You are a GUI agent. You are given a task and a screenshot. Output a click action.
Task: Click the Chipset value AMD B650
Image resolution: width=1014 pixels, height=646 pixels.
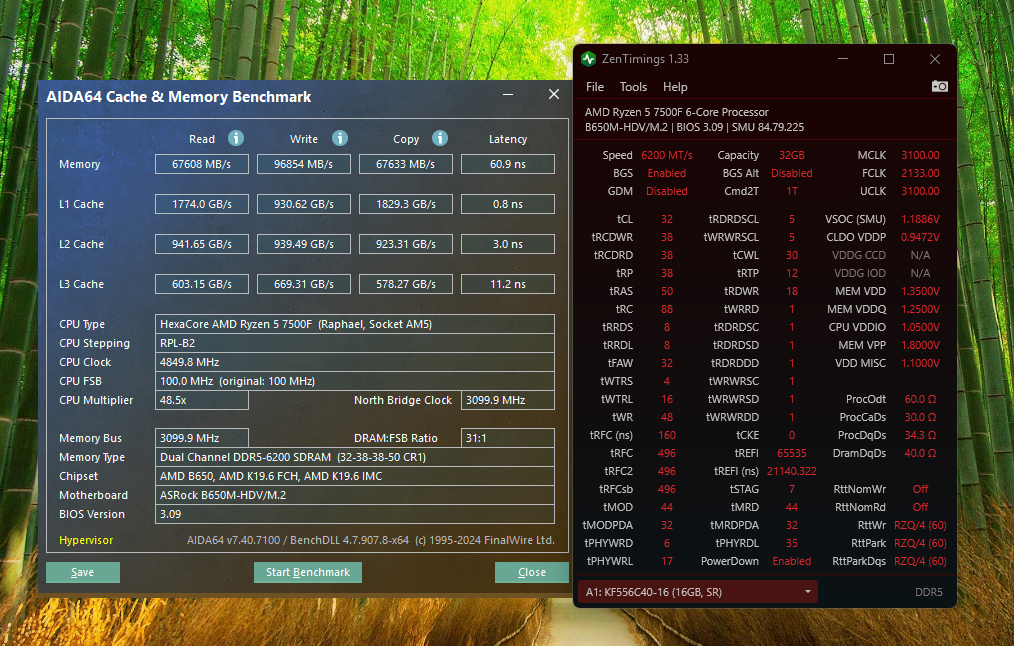(x=354, y=476)
